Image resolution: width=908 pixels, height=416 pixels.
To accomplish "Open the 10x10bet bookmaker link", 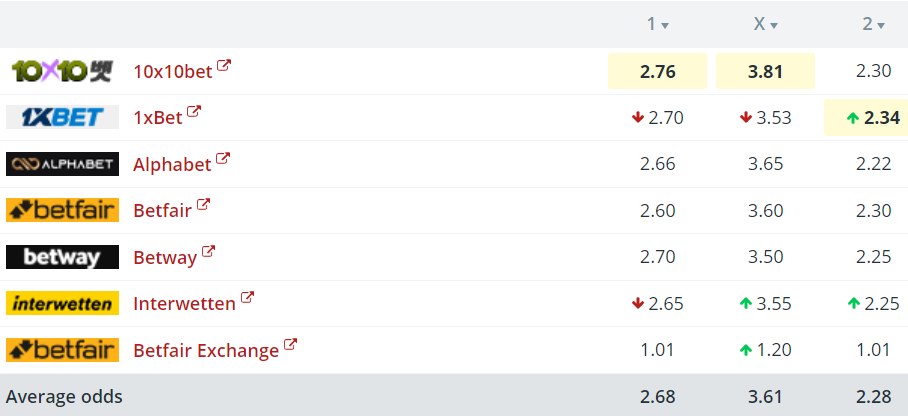I will (173, 71).
